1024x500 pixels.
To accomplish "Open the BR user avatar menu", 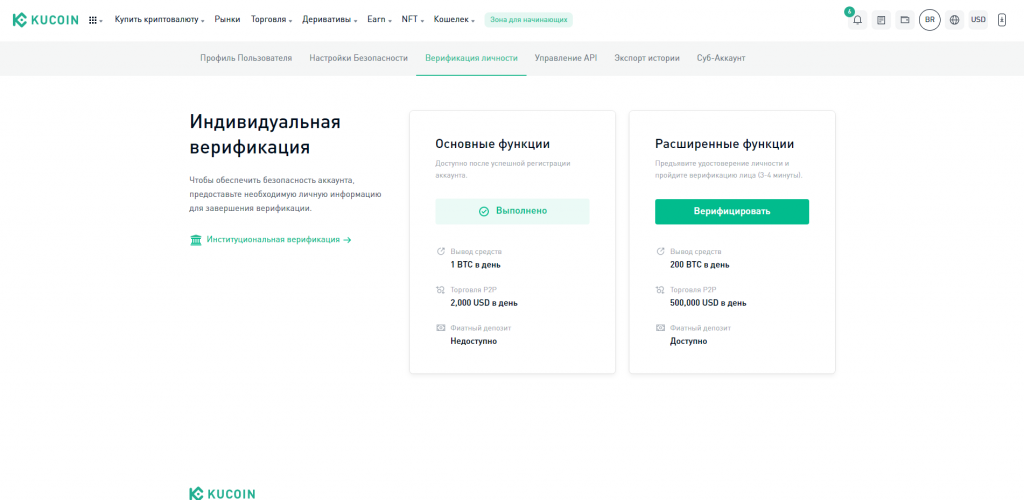I will pos(930,20).
